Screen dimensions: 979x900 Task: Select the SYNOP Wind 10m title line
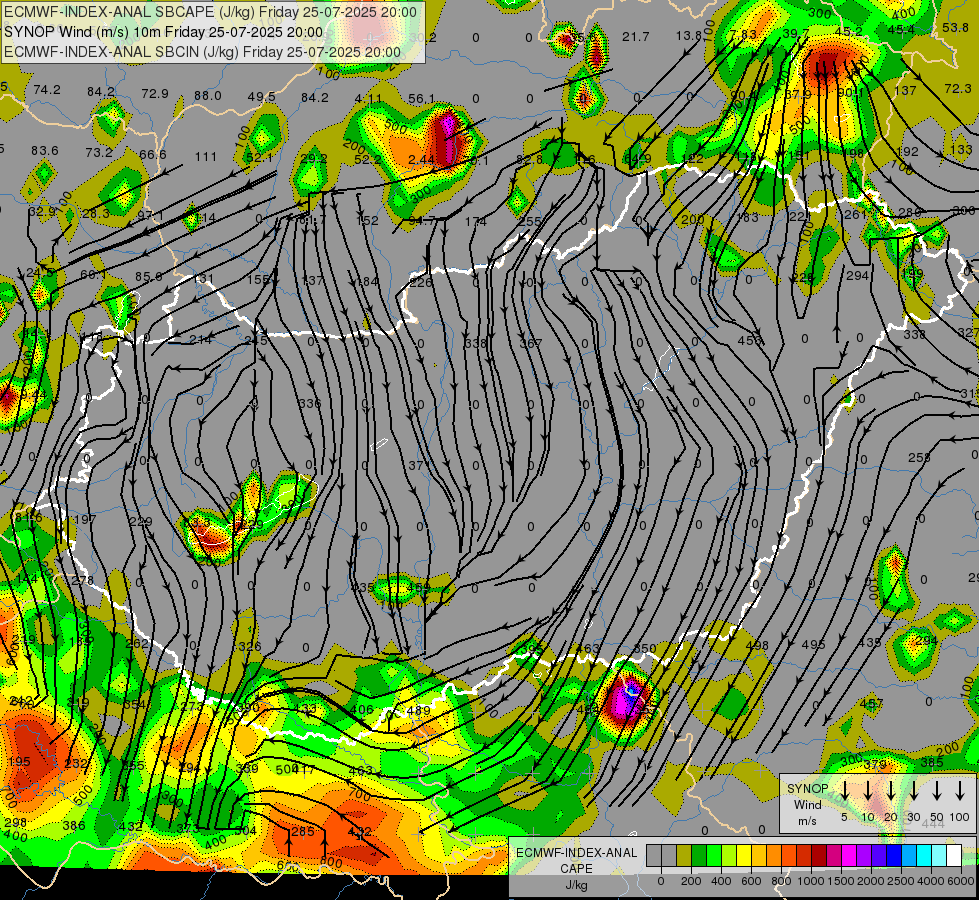(x=164, y=32)
